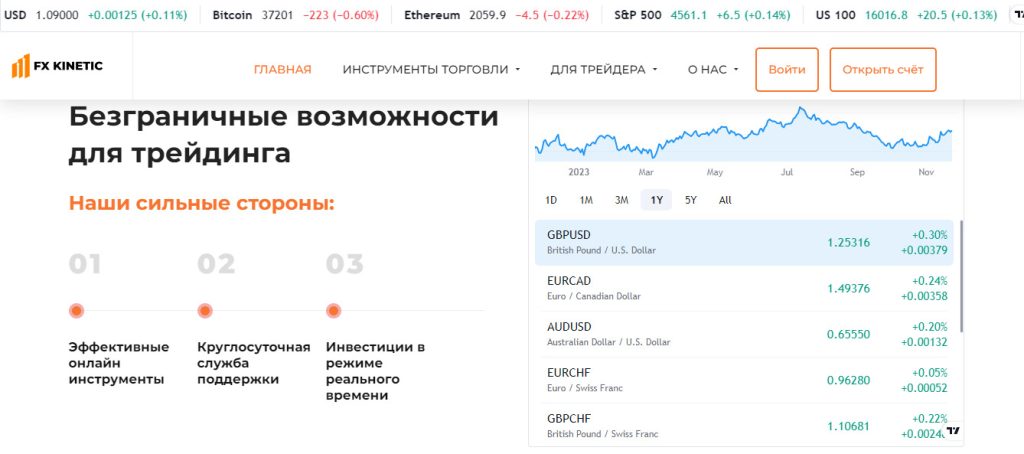Viewport: 1024px width, 454px height.
Task: Click the orange dot under step 02
Action: pyautogui.click(x=205, y=311)
